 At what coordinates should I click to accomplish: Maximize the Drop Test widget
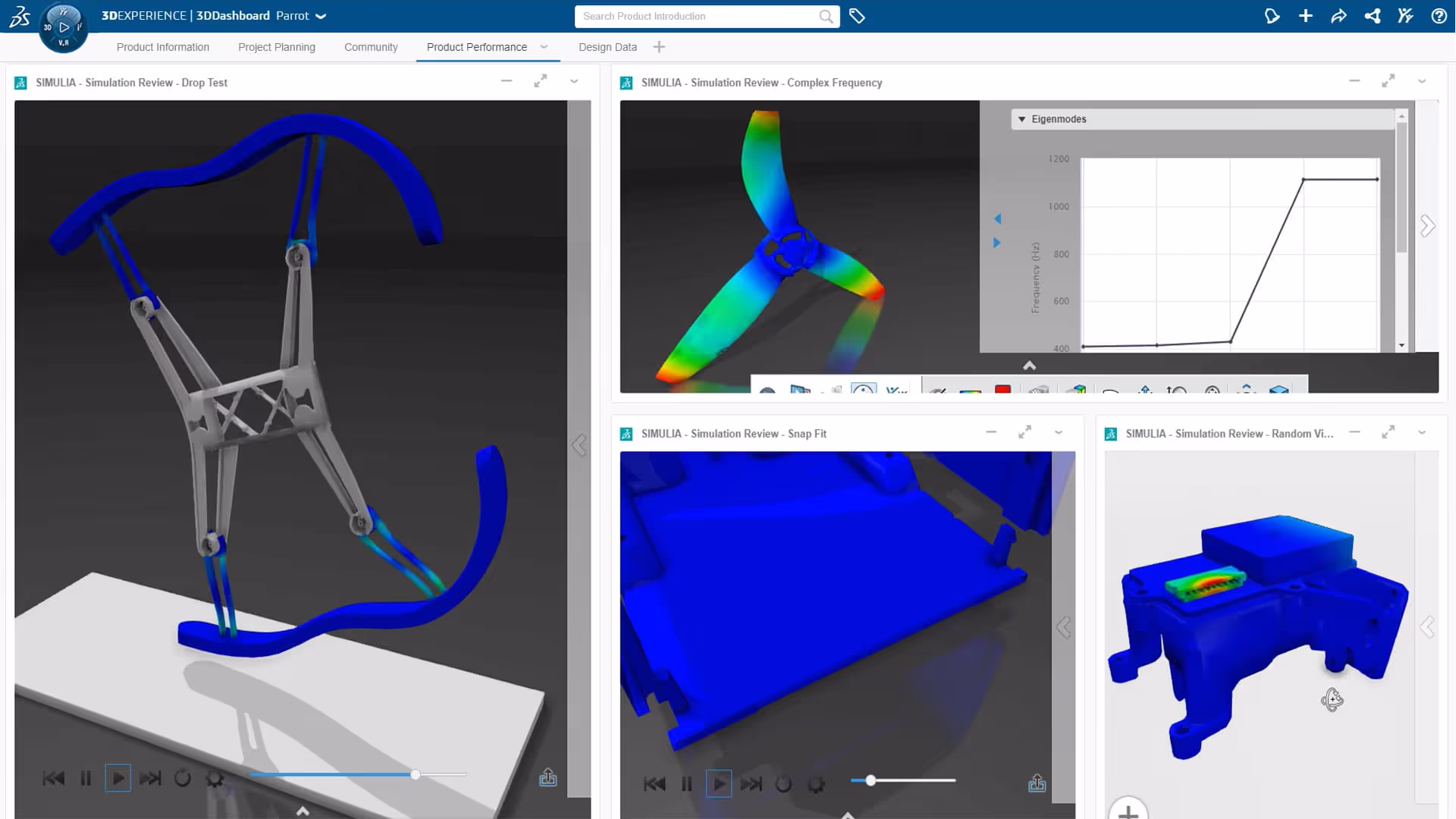pyautogui.click(x=541, y=81)
